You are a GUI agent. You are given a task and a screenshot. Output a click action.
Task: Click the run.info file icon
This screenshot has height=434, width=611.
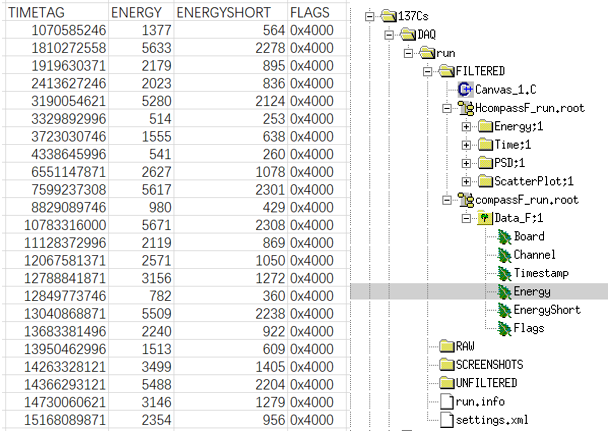click(447, 401)
